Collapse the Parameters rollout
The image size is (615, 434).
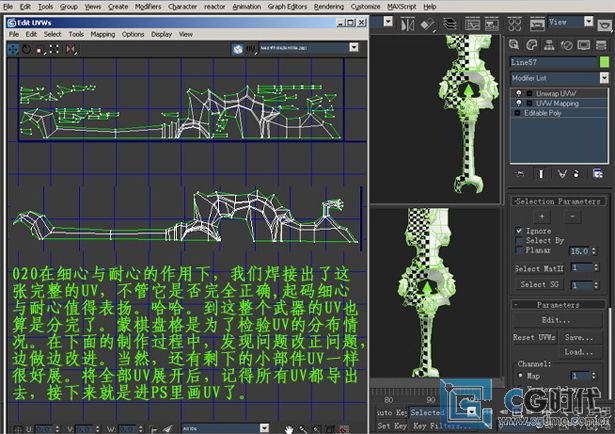click(x=558, y=305)
